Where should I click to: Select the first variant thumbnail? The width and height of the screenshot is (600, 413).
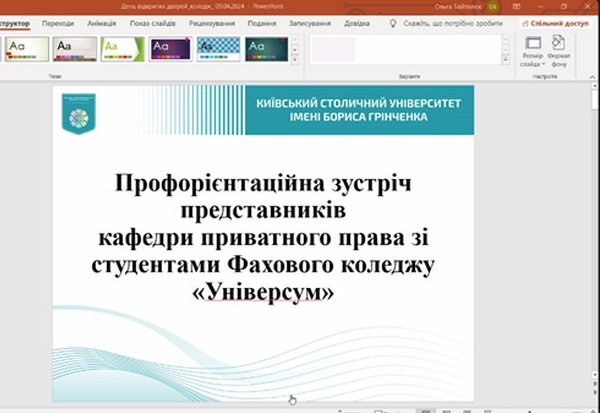(x=333, y=49)
